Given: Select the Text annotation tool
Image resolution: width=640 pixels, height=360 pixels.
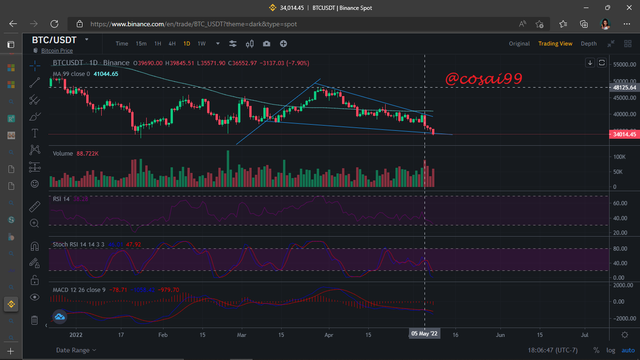Looking at the screenshot, I should point(35,133).
